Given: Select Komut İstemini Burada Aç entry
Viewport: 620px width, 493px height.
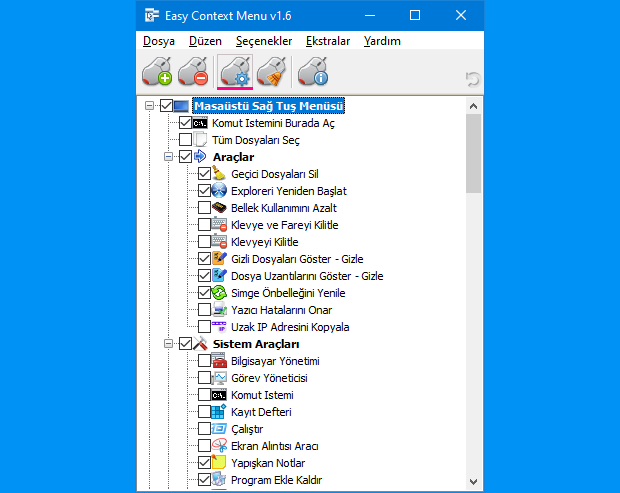Looking at the screenshot, I should [272, 123].
